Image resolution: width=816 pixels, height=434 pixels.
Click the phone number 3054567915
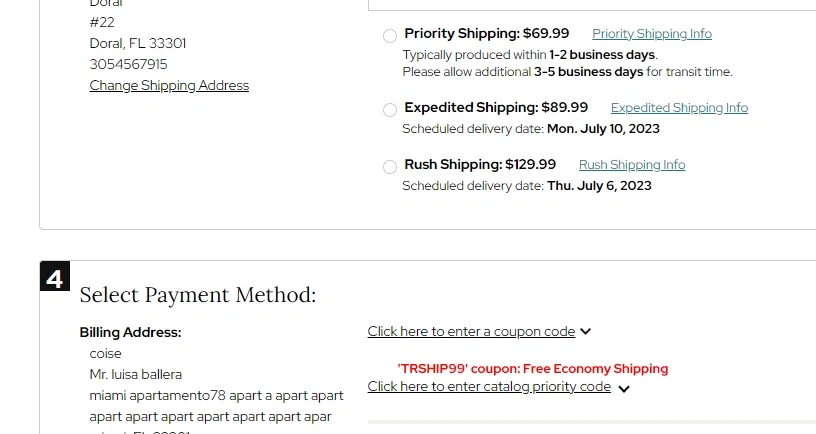[129, 64]
